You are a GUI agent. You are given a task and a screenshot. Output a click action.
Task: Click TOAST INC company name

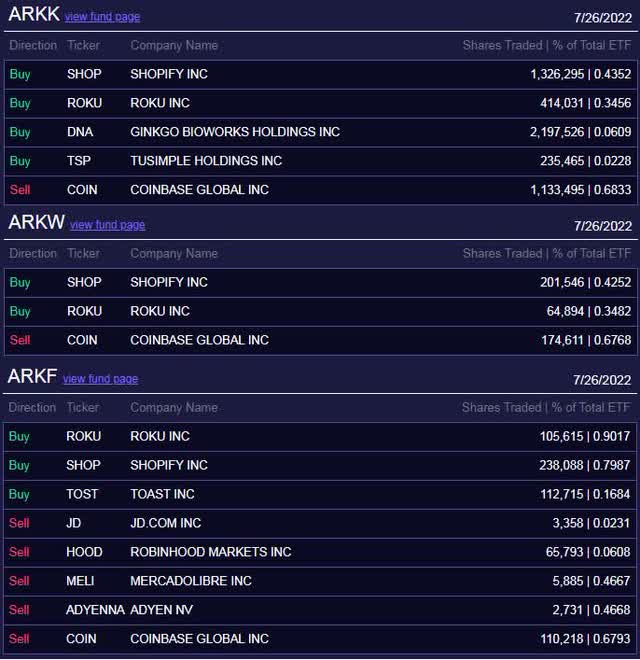coord(162,494)
